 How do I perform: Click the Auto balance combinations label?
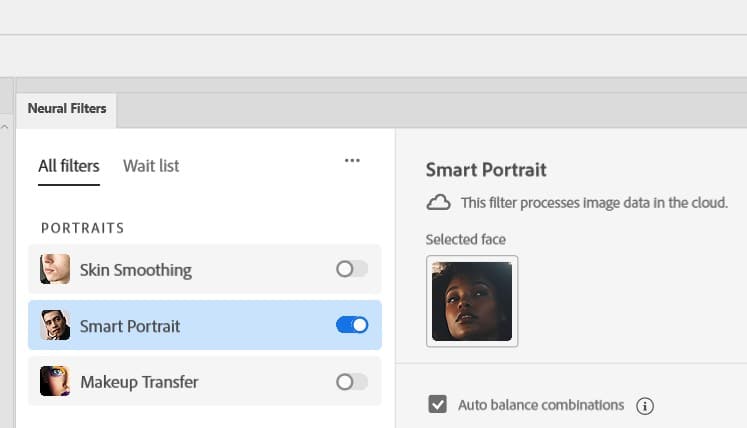(x=541, y=405)
